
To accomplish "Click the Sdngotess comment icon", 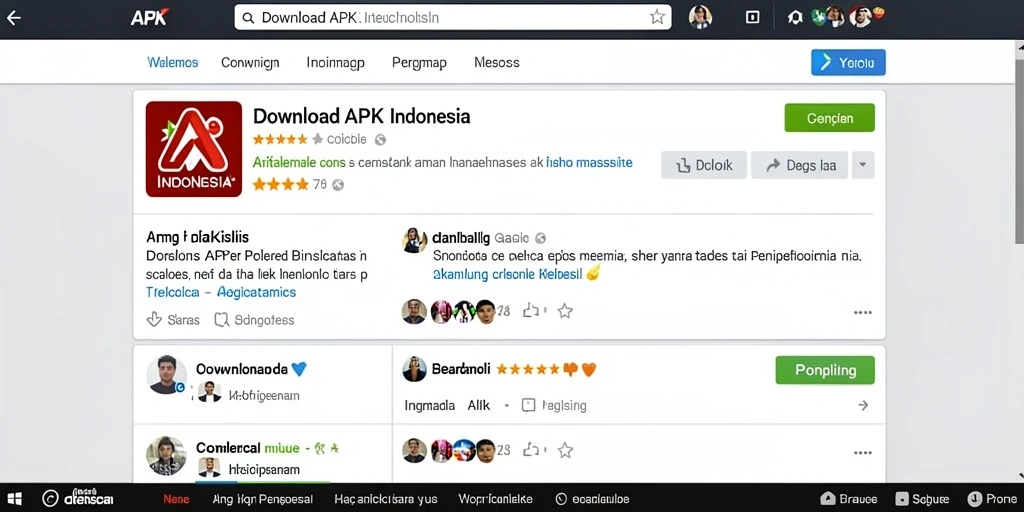I will (x=221, y=320).
